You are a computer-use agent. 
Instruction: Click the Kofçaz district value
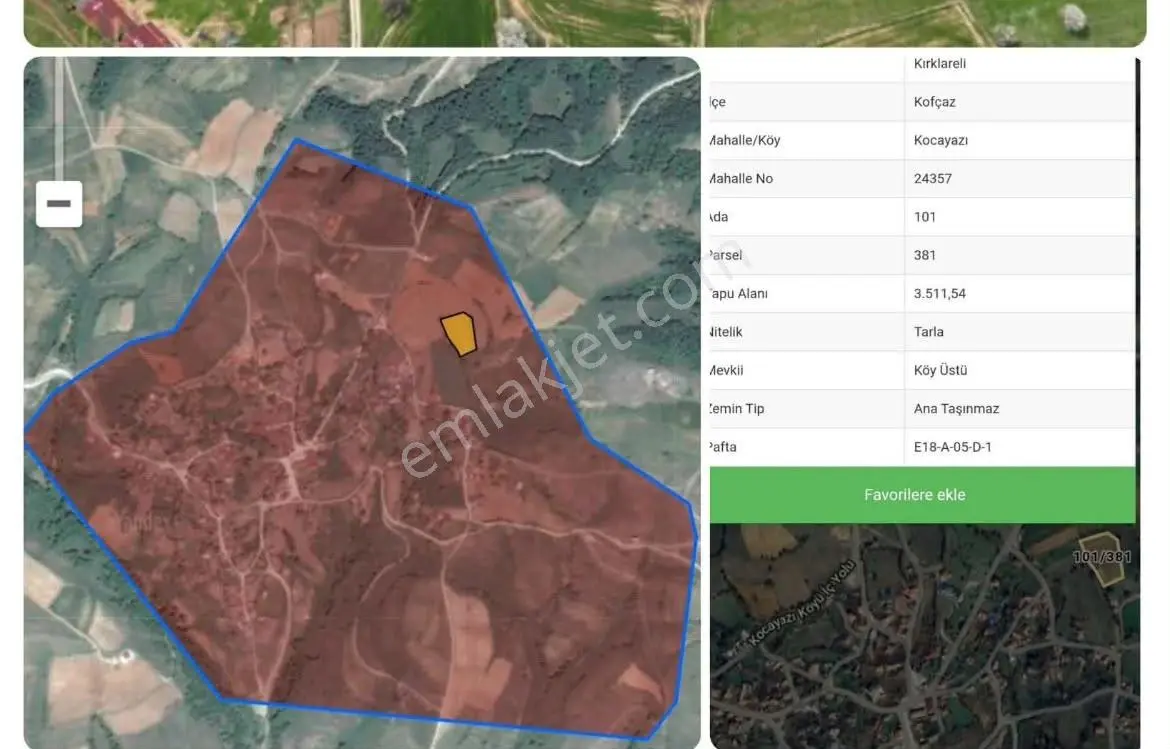(934, 102)
